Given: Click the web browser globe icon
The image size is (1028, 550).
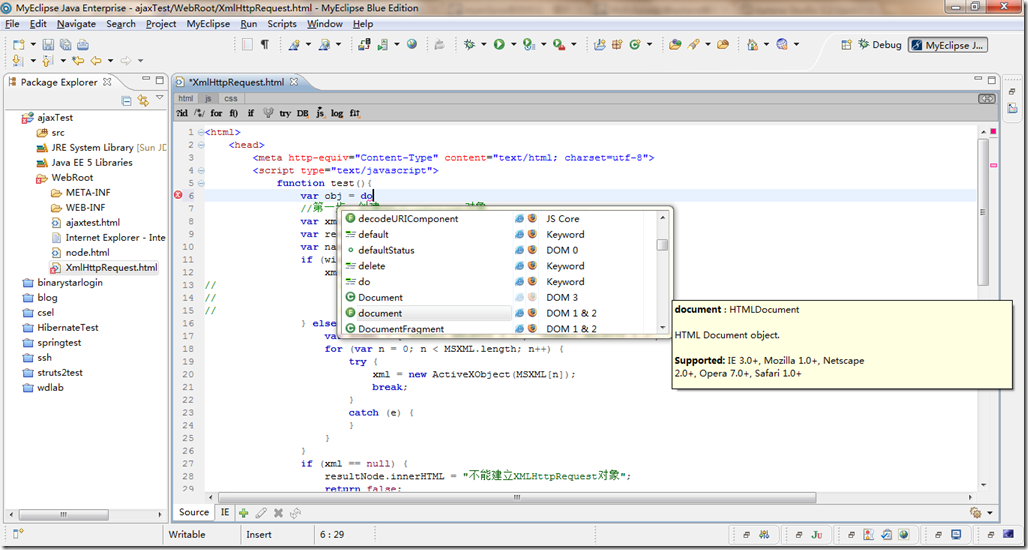Looking at the screenshot, I should (412, 44).
